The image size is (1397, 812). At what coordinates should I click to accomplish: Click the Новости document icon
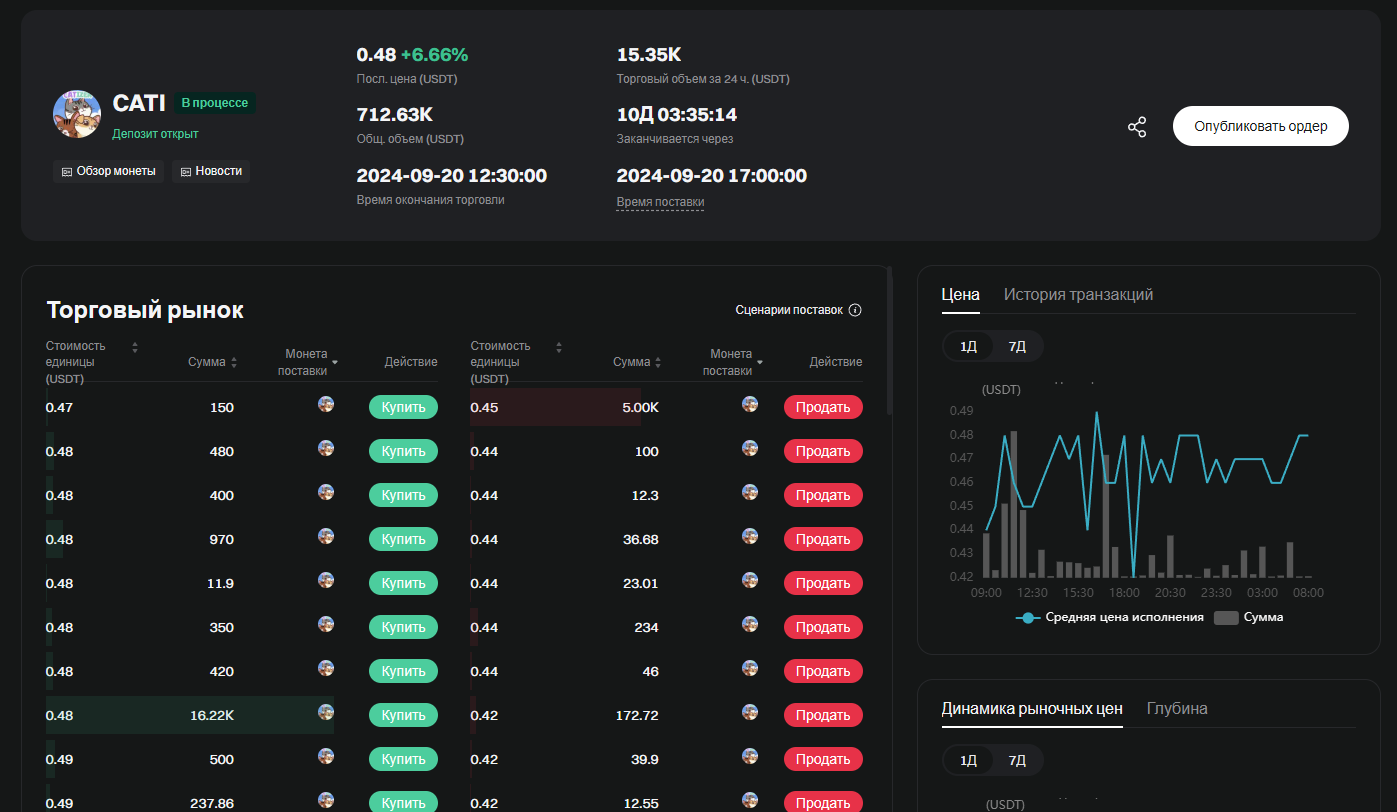[186, 172]
